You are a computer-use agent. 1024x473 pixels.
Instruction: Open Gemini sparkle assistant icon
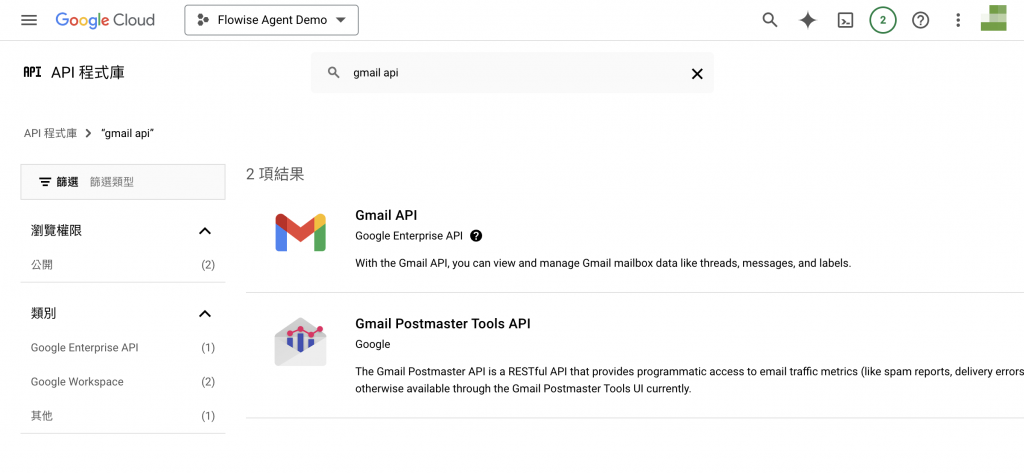coord(808,20)
